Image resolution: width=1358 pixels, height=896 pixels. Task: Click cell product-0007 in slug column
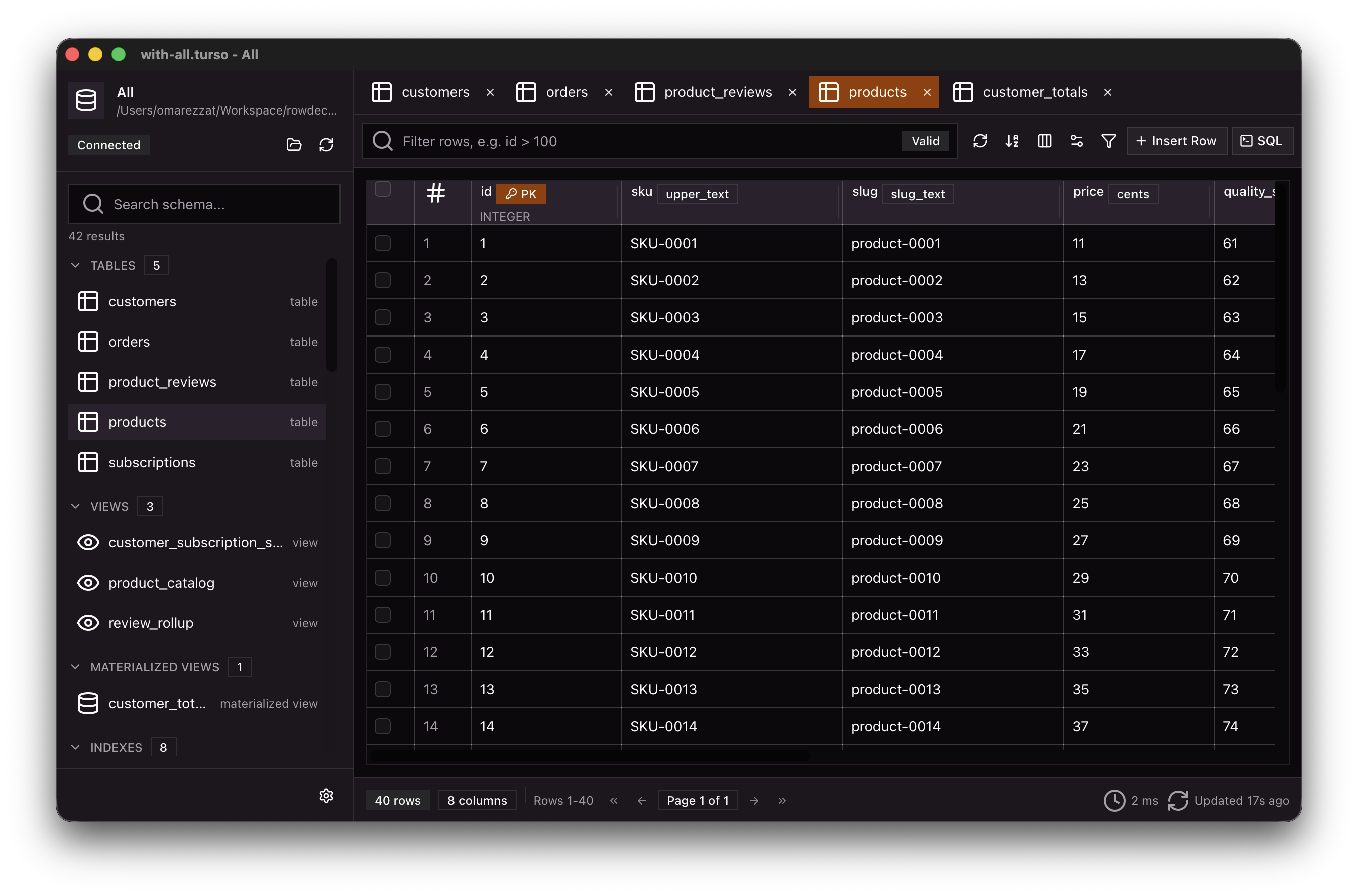pyautogui.click(x=952, y=466)
